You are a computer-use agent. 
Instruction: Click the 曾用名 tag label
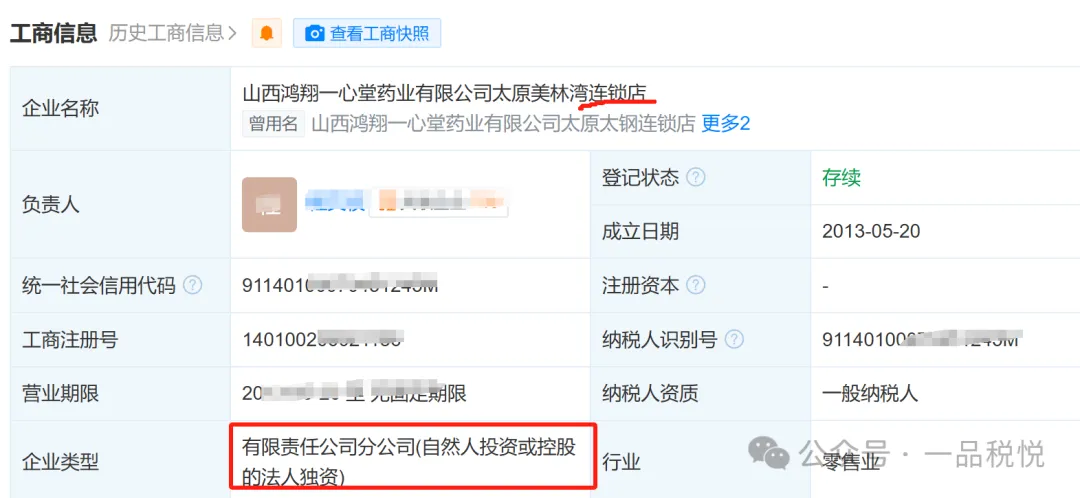pyautogui.click(x=273, y=124)
